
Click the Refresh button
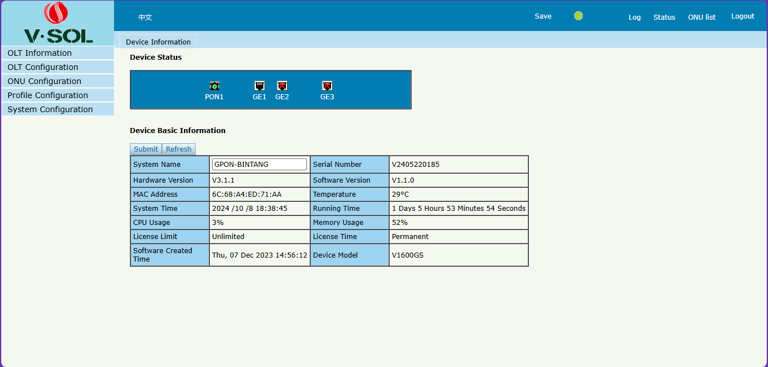[x=179, y=149]
